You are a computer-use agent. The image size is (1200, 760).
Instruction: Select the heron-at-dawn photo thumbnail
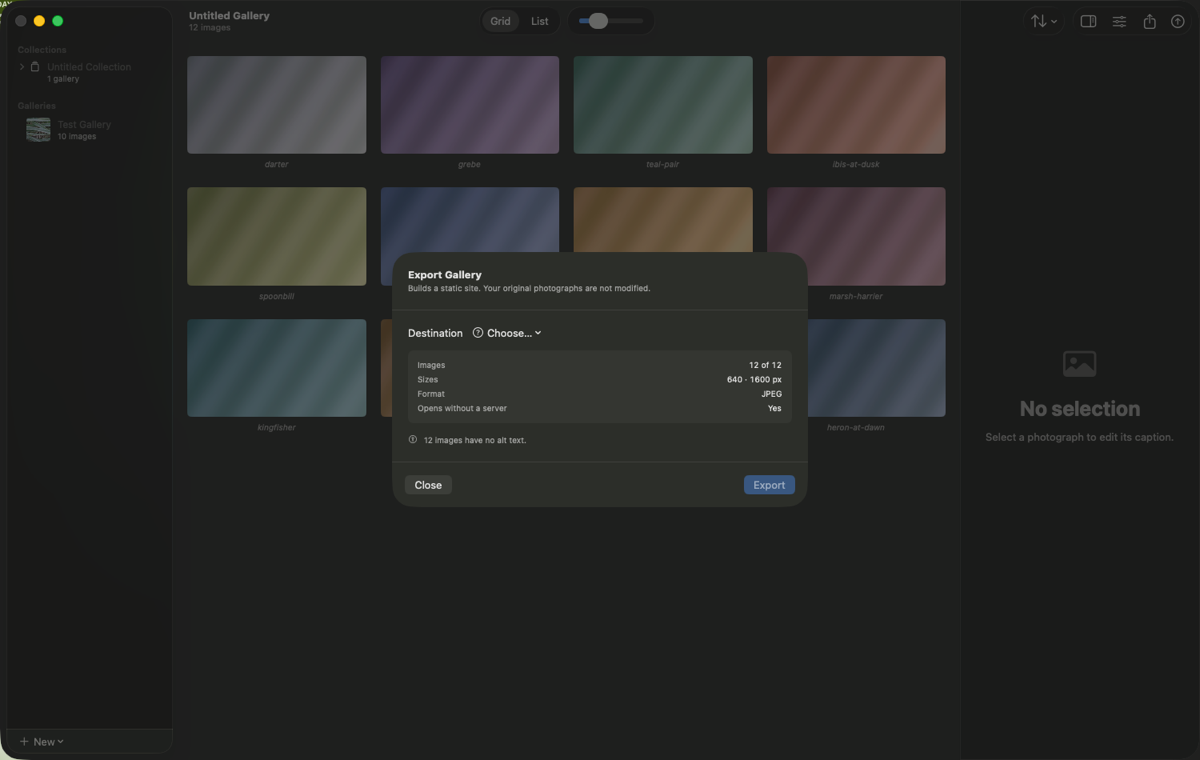876,368
